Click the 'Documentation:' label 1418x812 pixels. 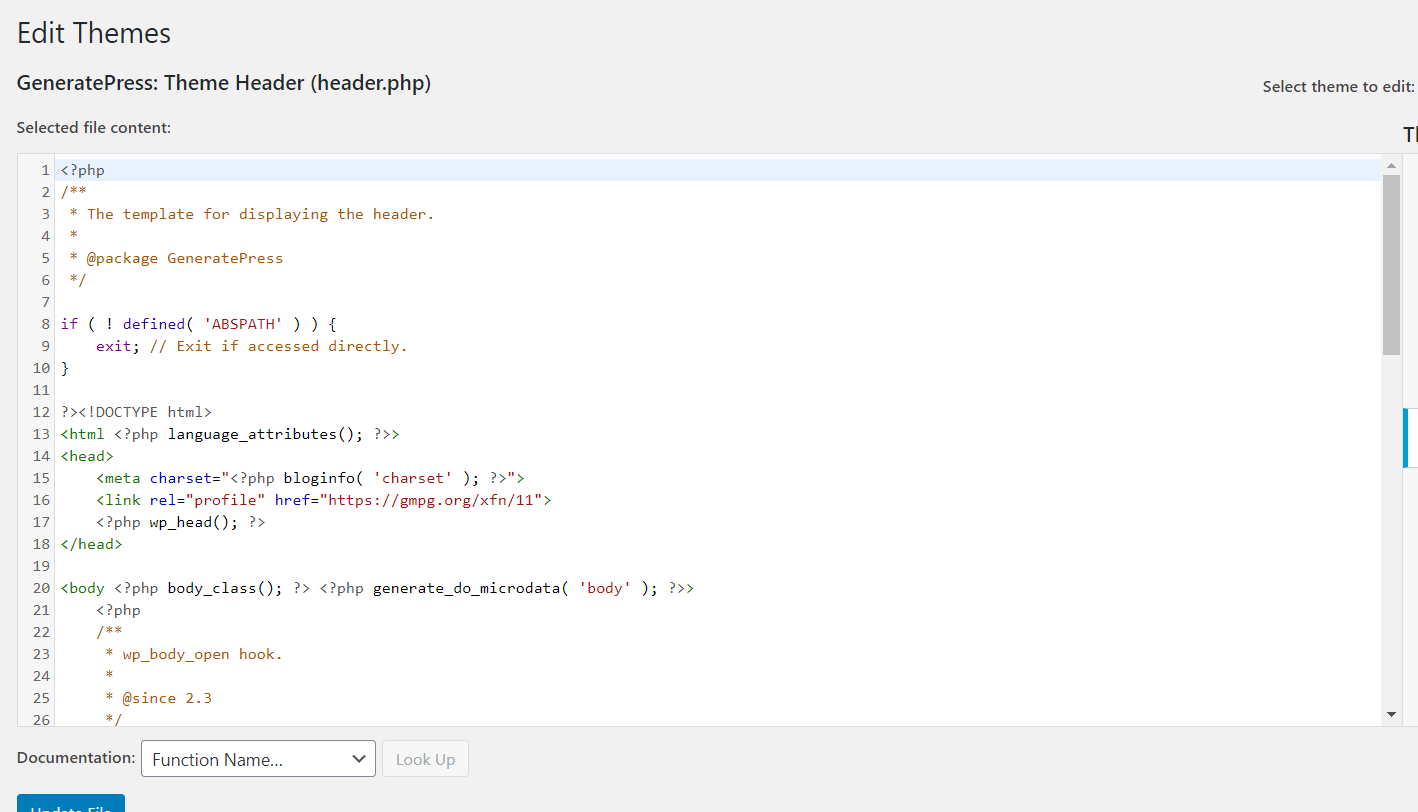76,758
